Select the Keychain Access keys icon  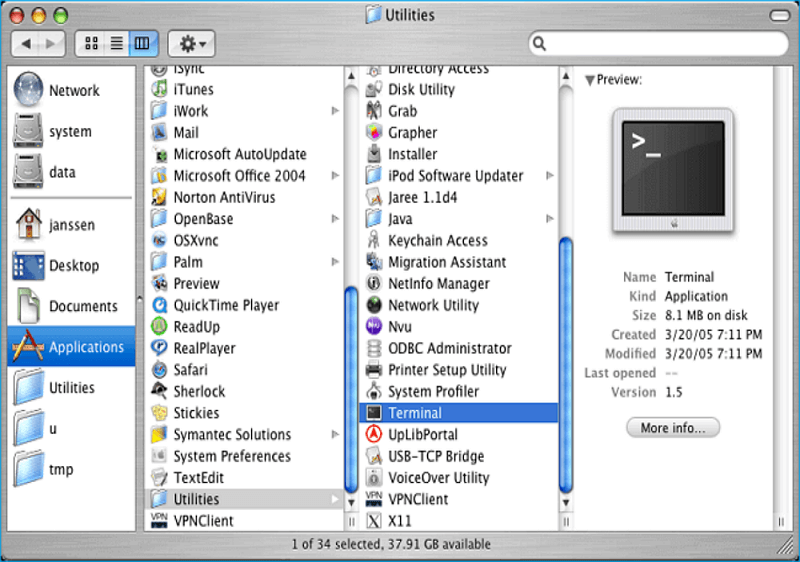(374, 240)
